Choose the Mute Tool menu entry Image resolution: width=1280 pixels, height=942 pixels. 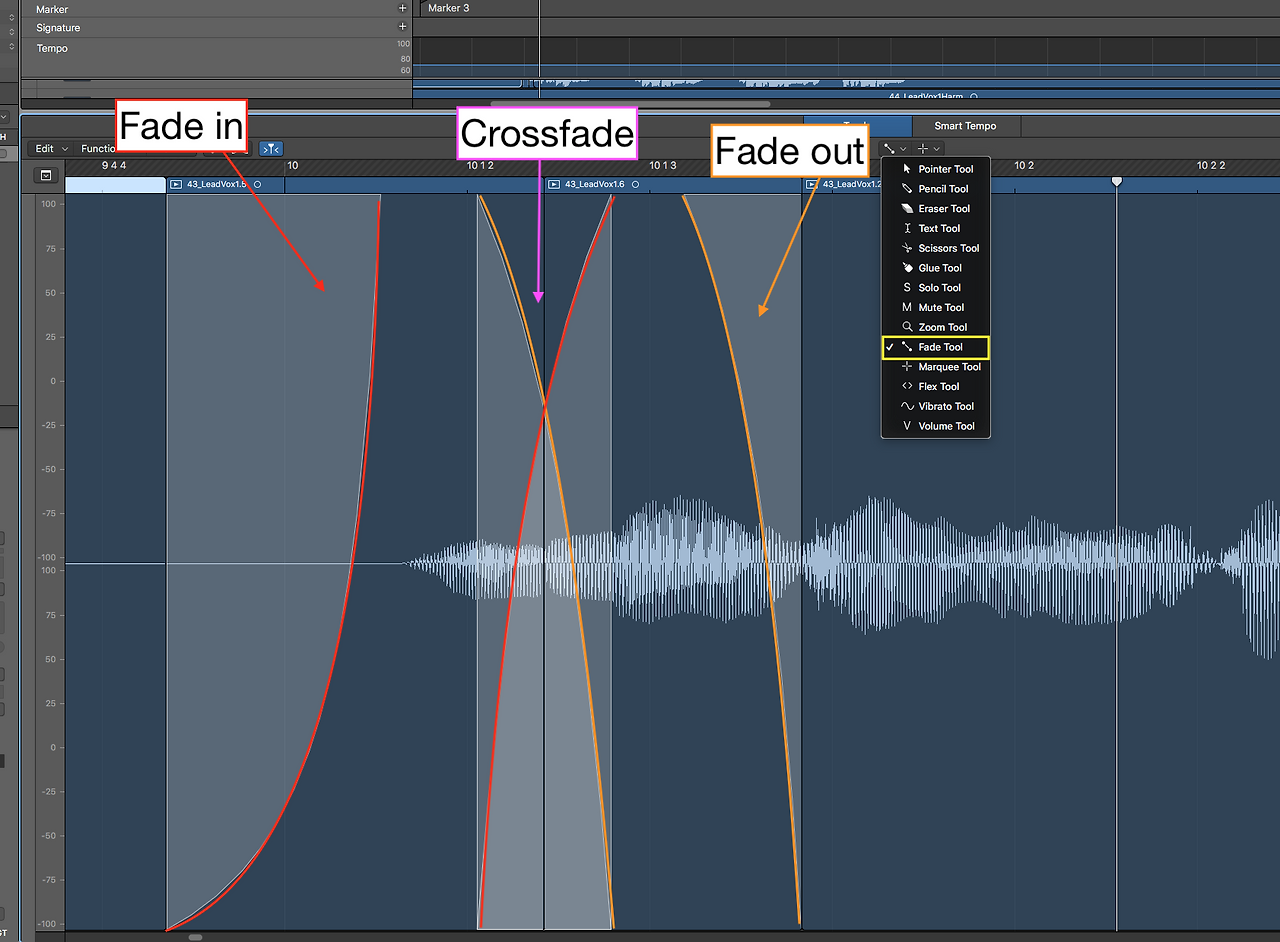click(936, 308)
